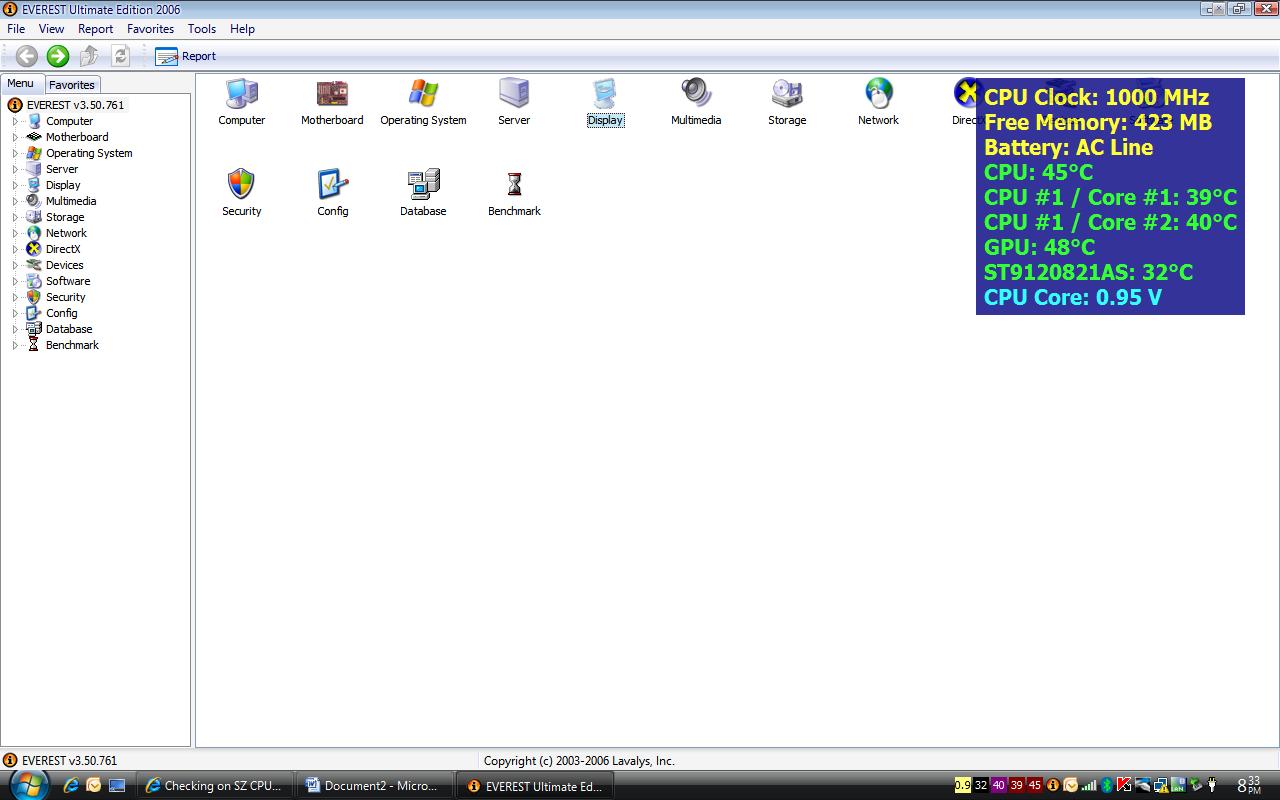Select Security in the left tree
This screenshot has width=1280, height=800.
pyautogui.click(x=66, y=297)
